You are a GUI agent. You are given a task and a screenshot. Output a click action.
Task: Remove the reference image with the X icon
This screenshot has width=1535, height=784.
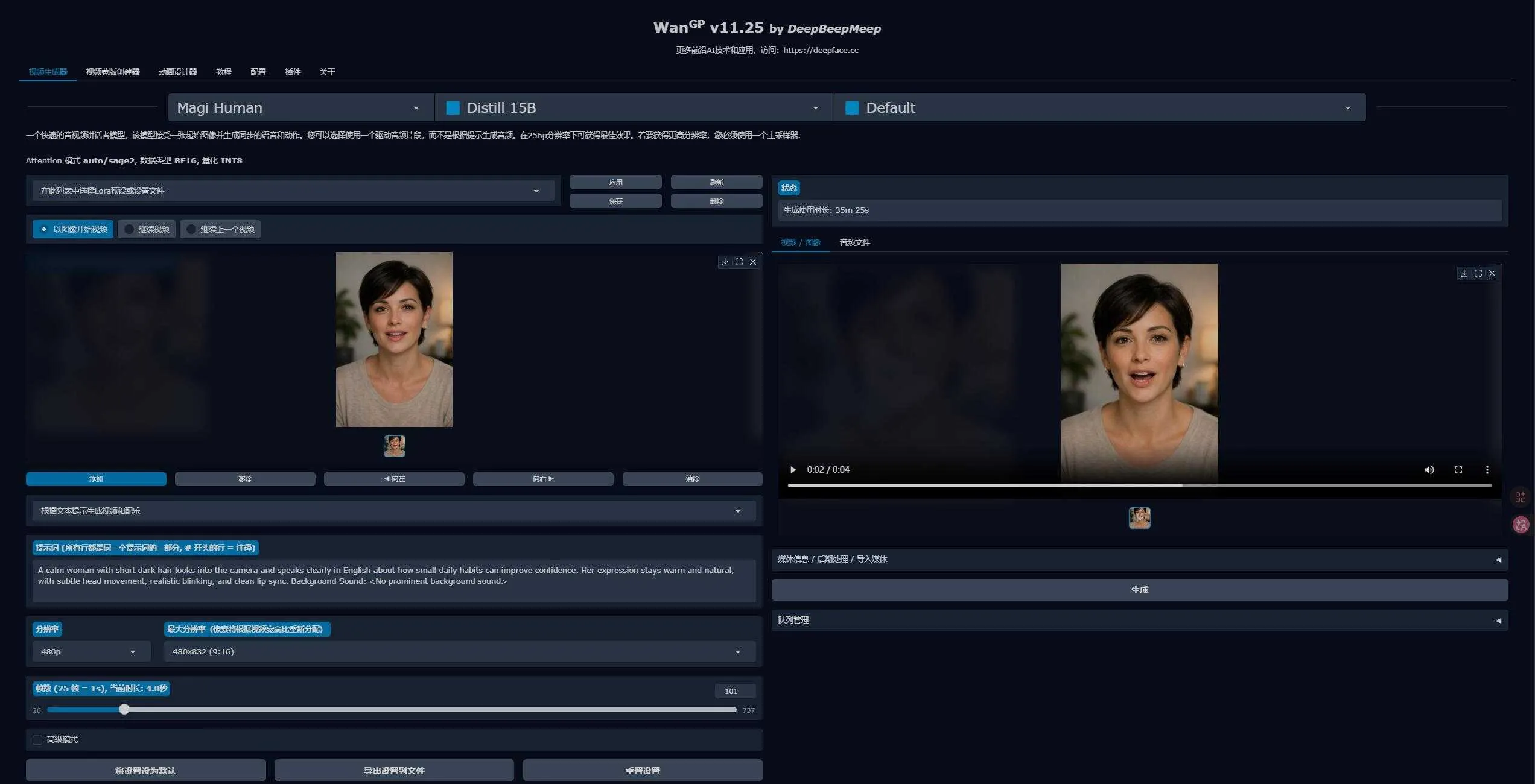(753, 261)
